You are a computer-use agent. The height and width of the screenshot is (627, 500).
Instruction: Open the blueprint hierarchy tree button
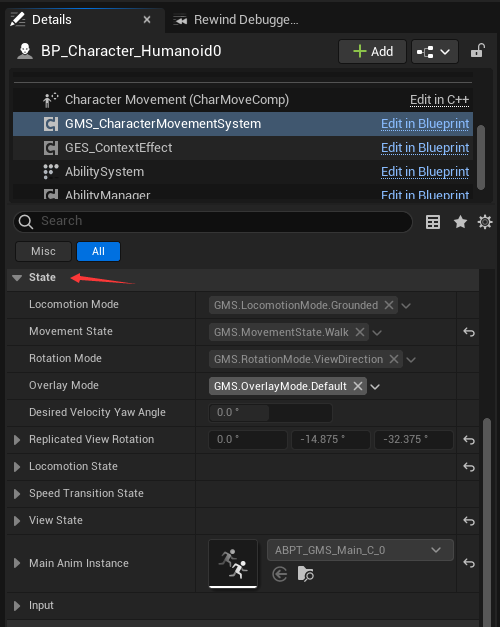[x=435, y=52]
